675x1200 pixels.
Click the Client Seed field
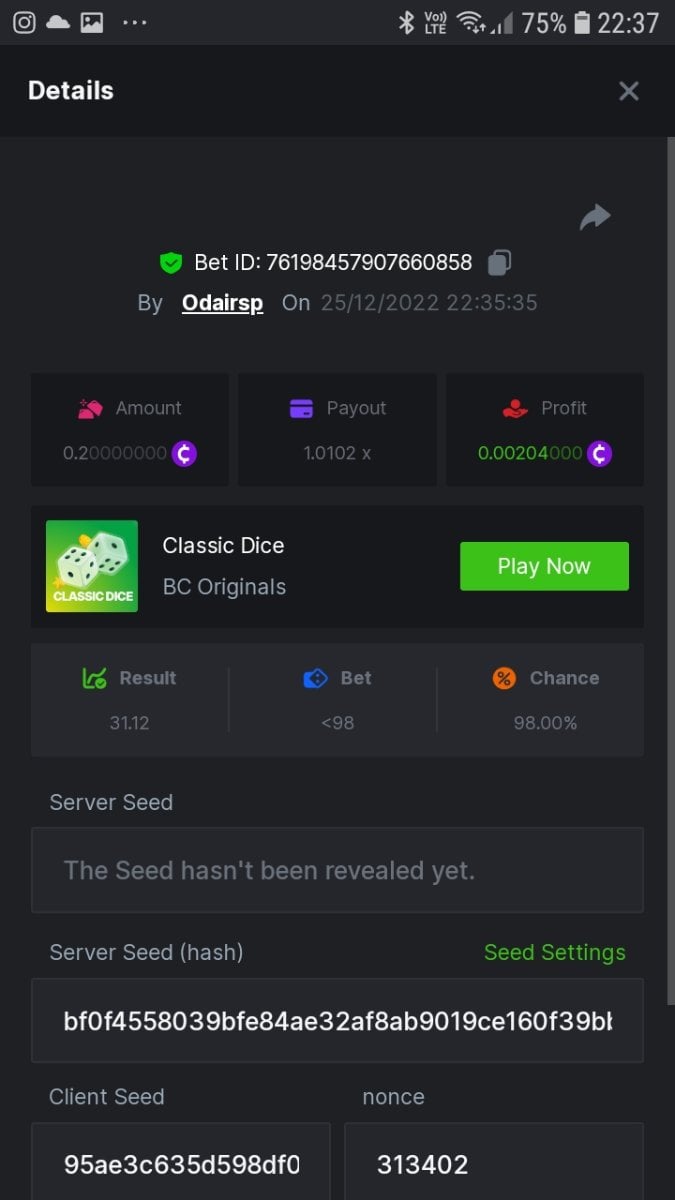coord(181,1164)
